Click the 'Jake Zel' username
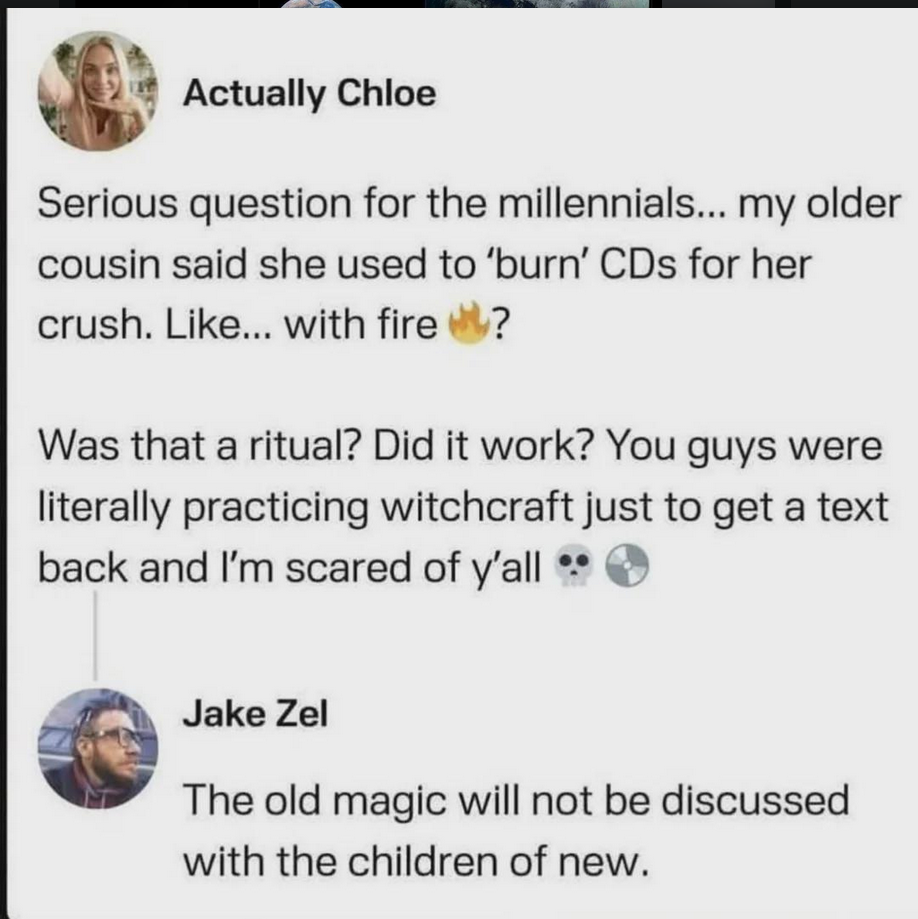Viewport: 918px width, 919px height. pos(255,715)
